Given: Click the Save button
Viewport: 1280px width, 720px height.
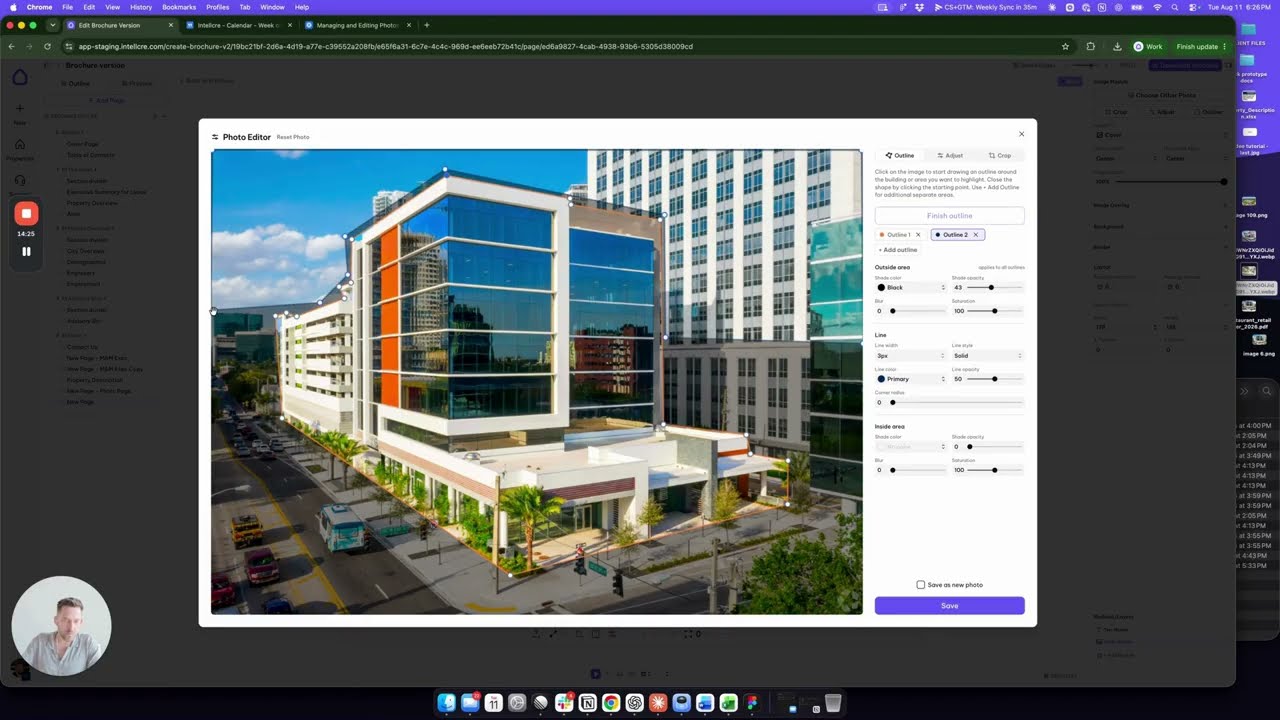Looking at the screenshot, I should (949, 605).
